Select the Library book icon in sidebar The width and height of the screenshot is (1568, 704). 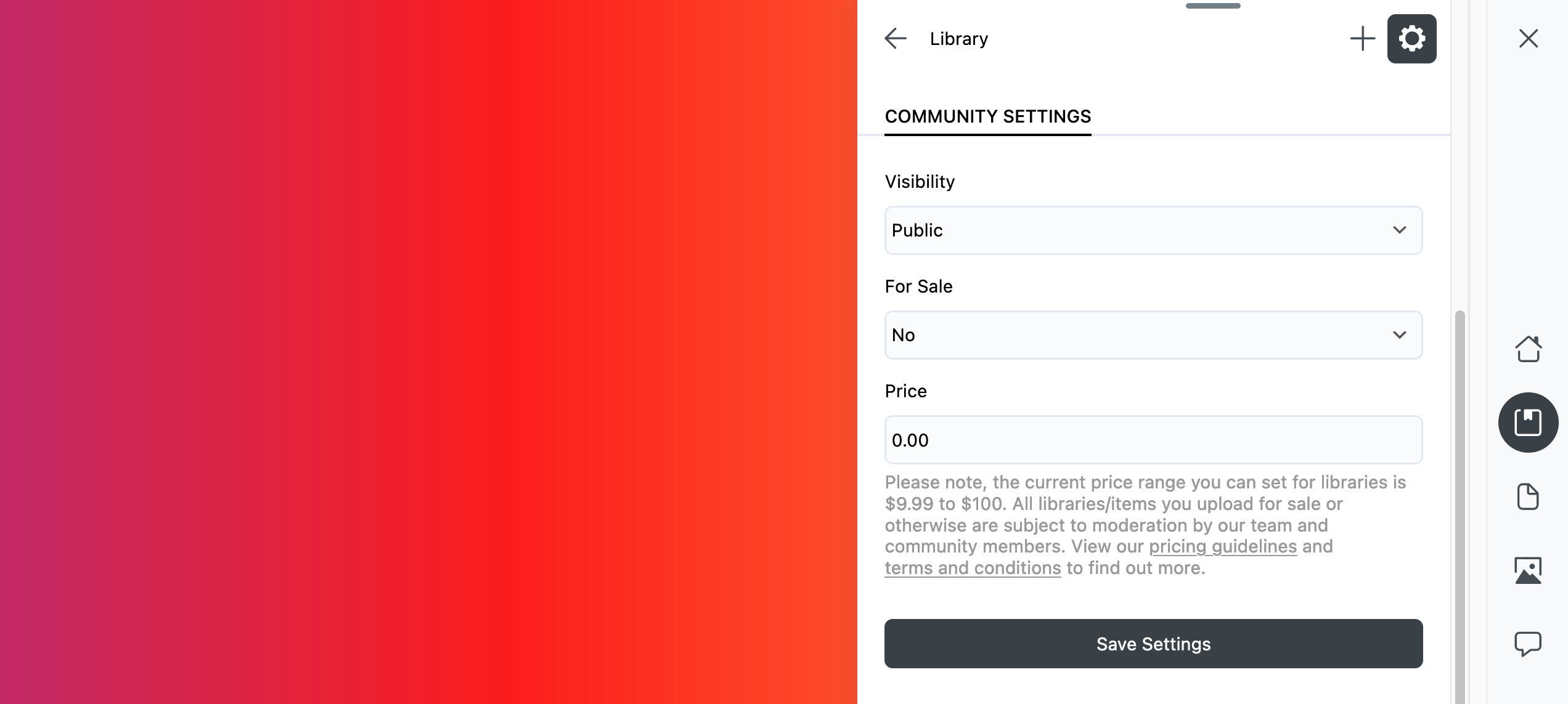tap(1529, 422)
